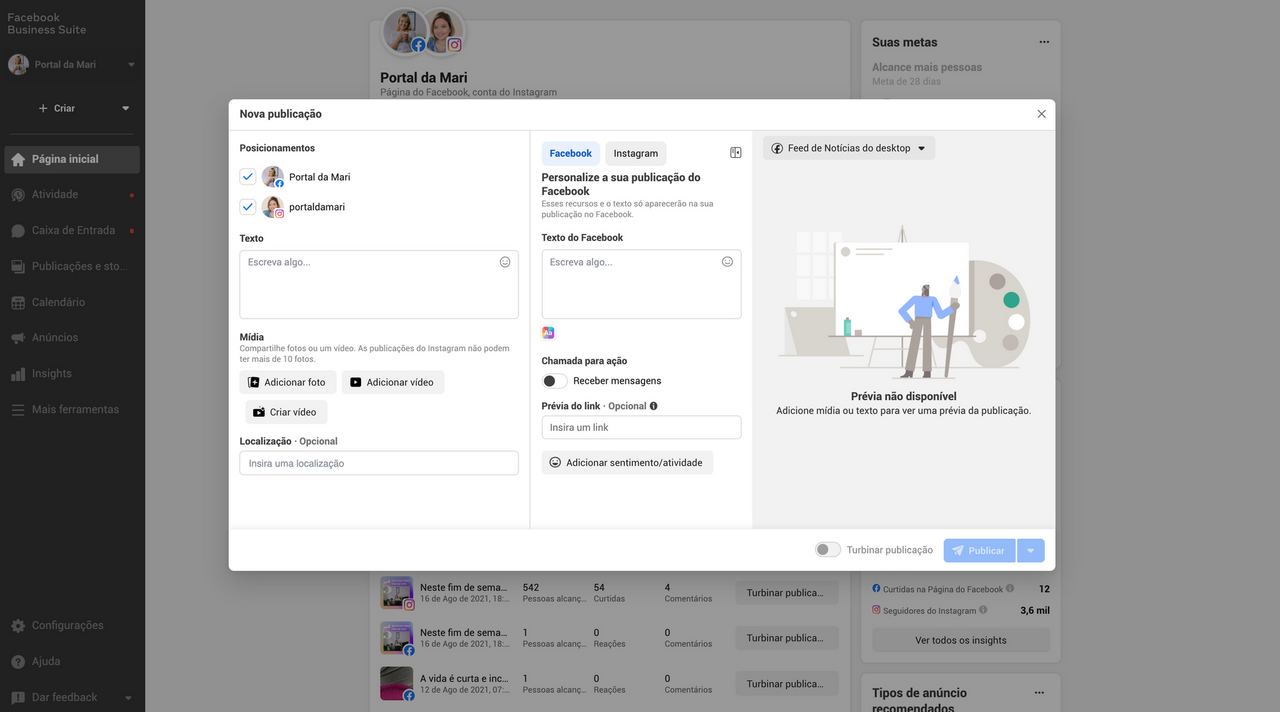Open Adicionar sentimento/atividade

click(627, 463)
